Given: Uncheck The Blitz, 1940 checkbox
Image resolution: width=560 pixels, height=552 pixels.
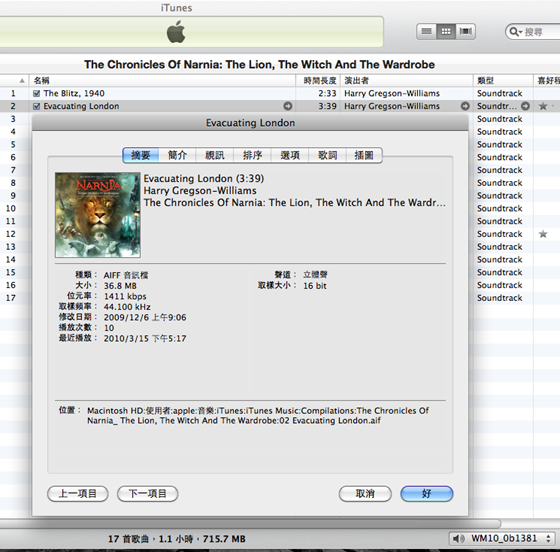Looking at the screenshot, I should pos(36,94).
